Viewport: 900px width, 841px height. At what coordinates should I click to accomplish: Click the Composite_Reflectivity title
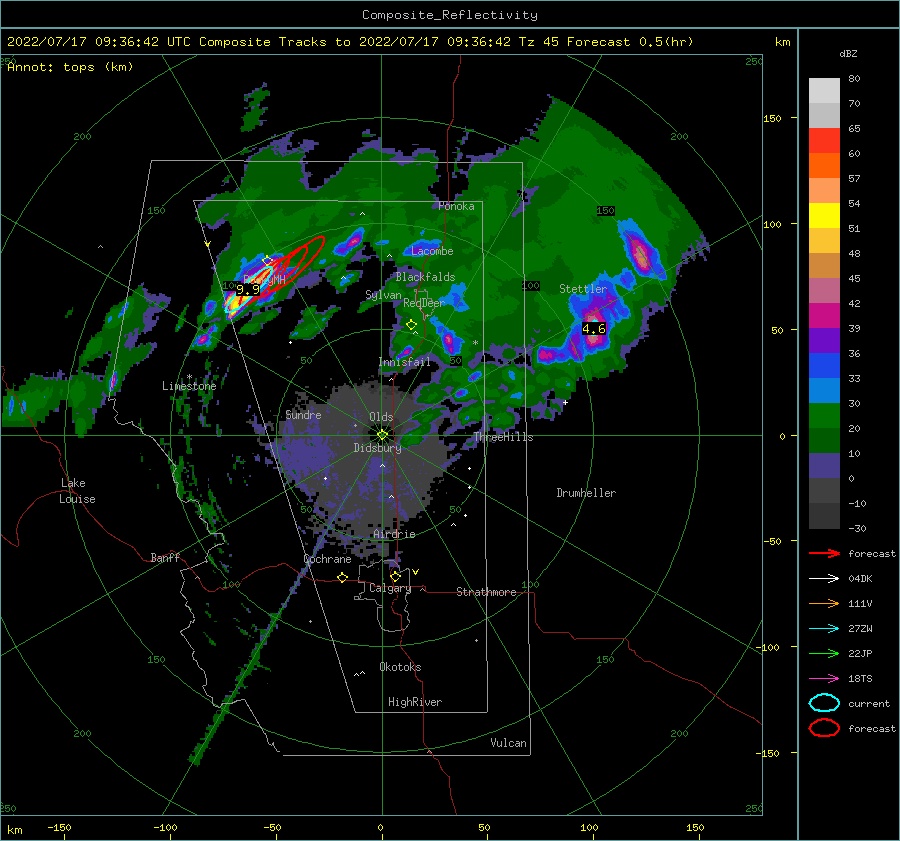tap(450, 15)
